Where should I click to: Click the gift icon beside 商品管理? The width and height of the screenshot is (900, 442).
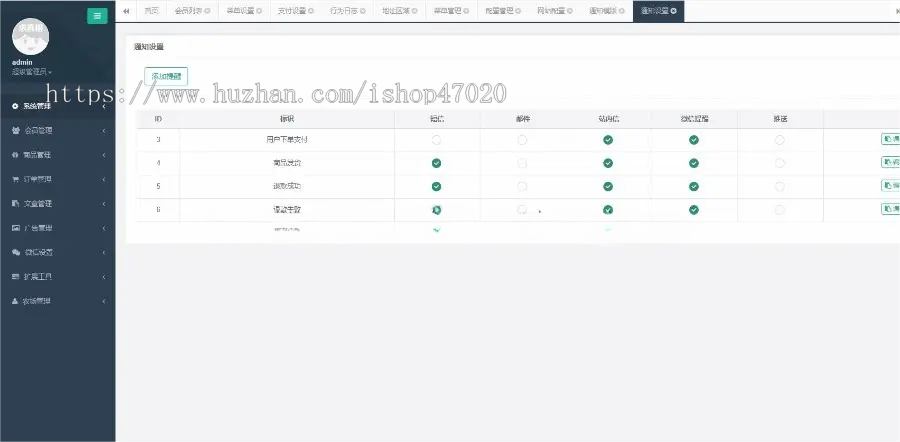15,155
